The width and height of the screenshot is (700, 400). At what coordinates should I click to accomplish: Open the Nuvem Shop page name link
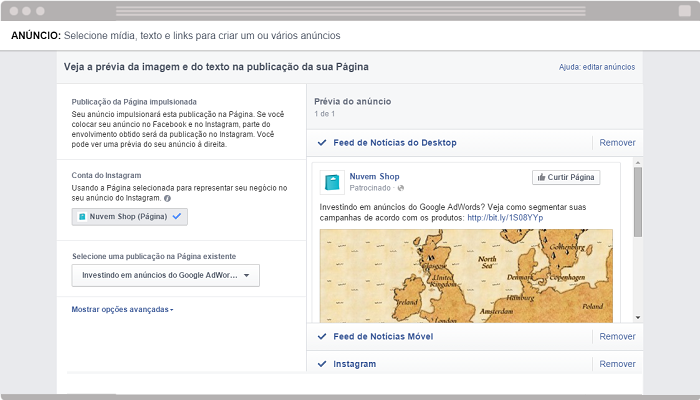[x=374, y=176]
